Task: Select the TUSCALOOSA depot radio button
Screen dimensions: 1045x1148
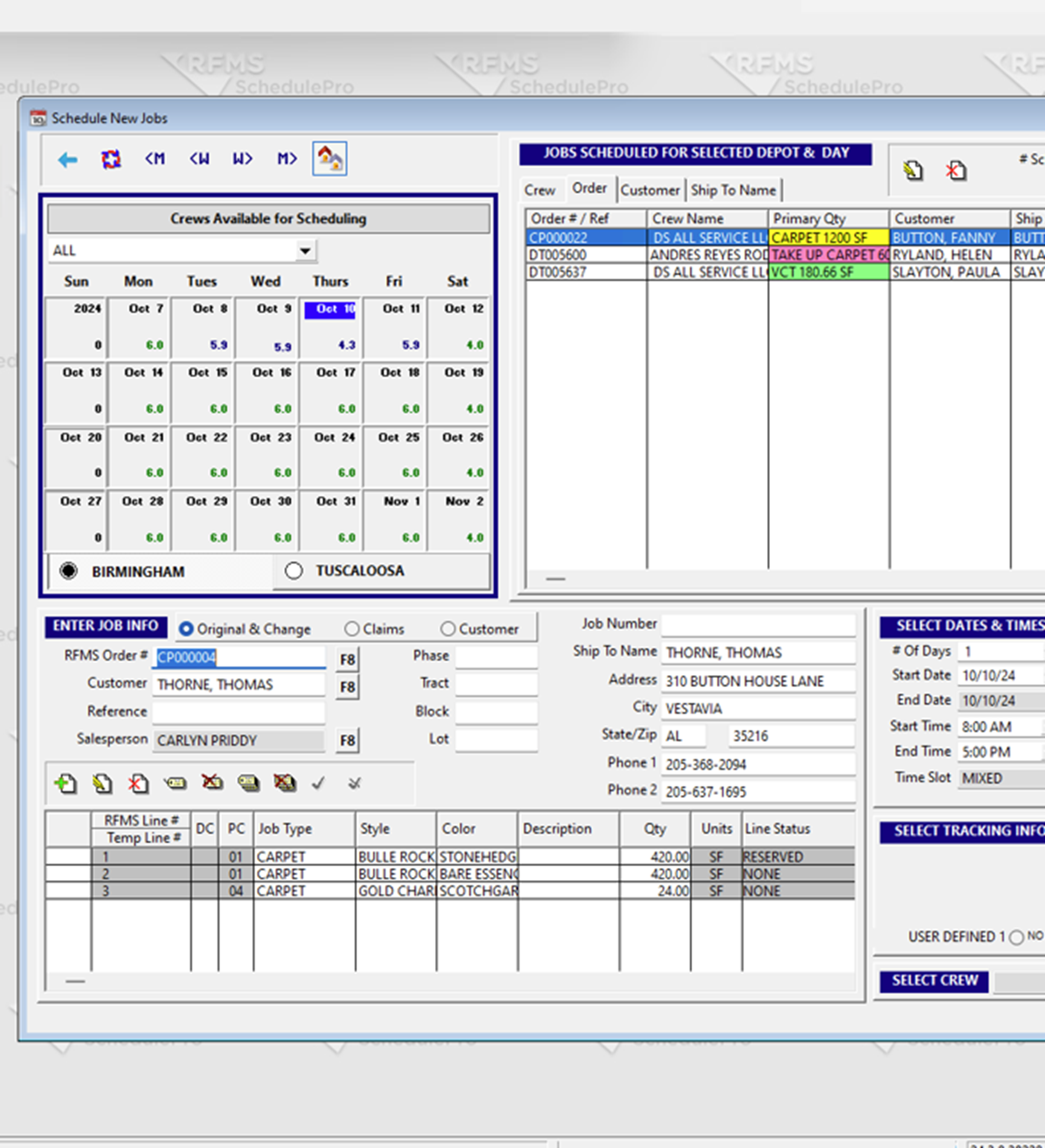Action: 294,570
